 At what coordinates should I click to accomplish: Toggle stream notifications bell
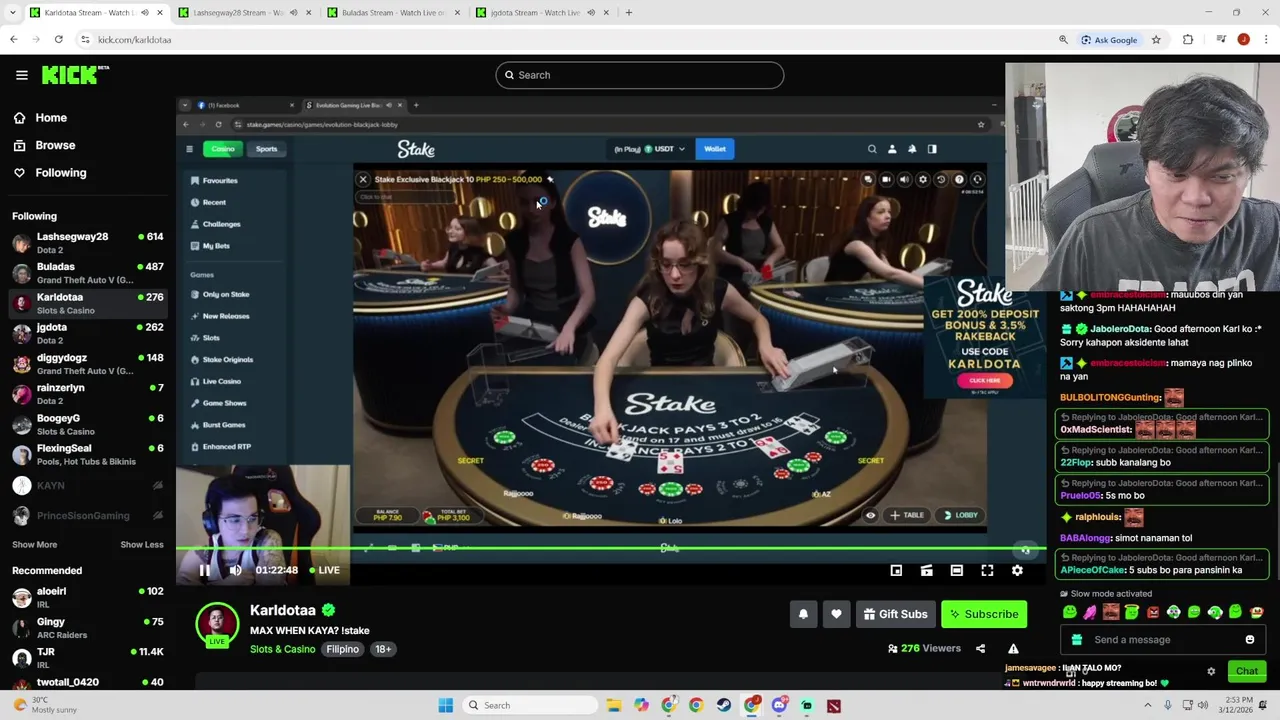(803, 614)
